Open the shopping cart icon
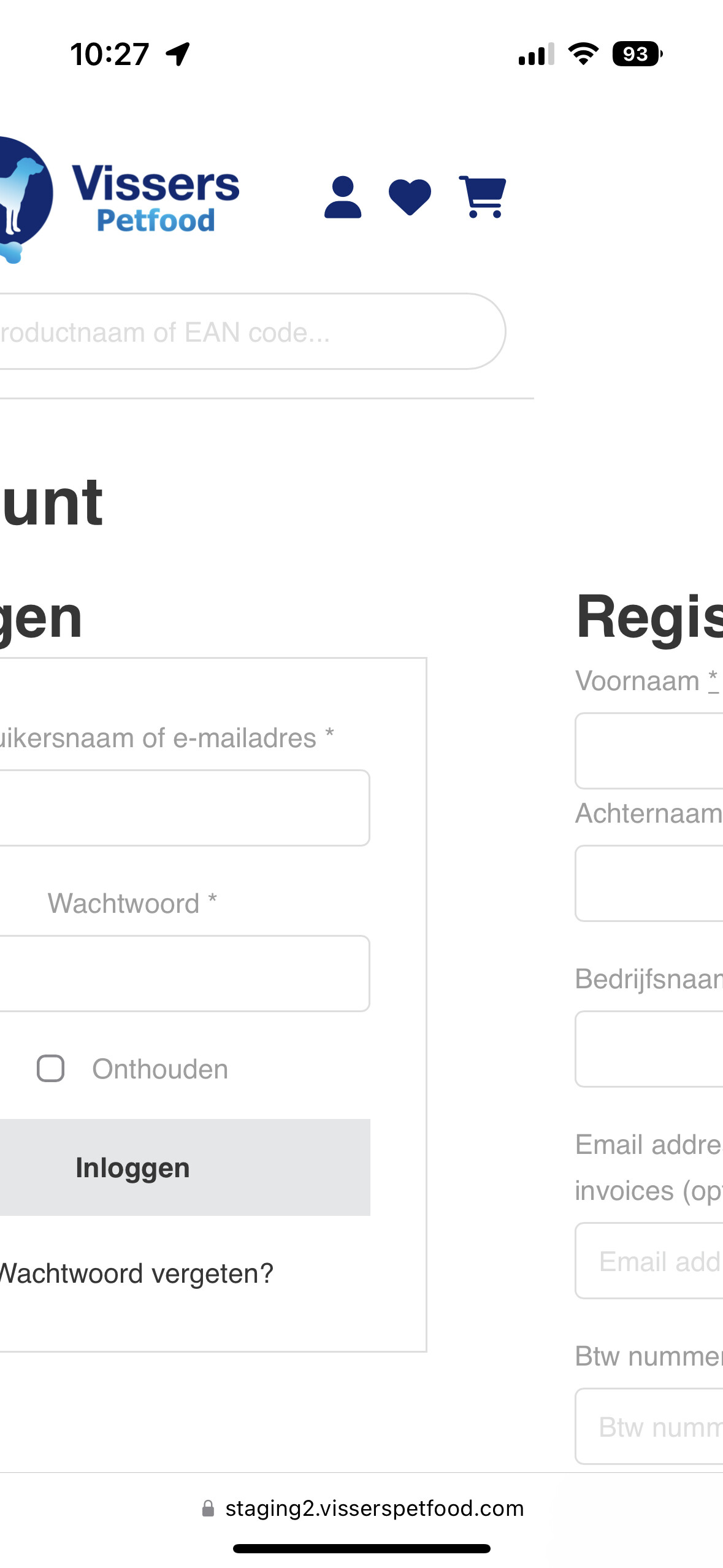The image size is (723, 1568). tap(483, 197)
